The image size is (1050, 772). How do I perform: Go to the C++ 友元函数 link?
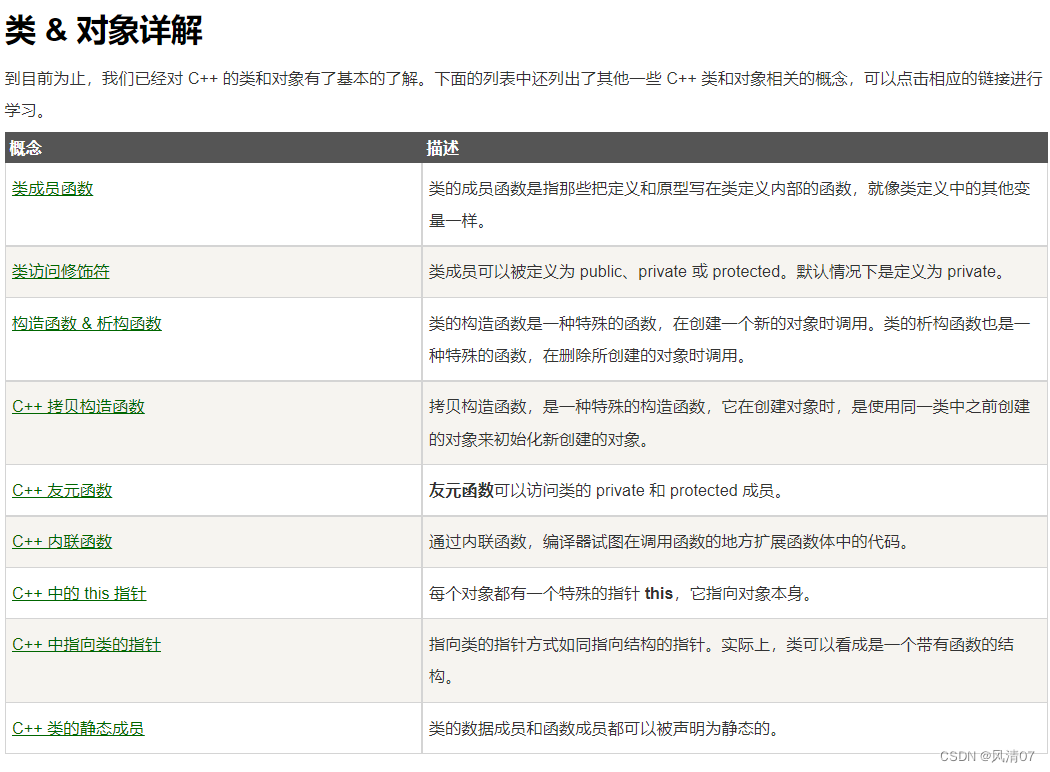point(62,490)
